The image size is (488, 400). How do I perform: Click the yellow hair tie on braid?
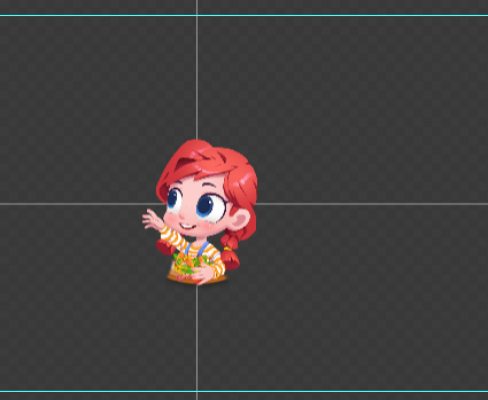pyautogui.click(x=228, y=248)
